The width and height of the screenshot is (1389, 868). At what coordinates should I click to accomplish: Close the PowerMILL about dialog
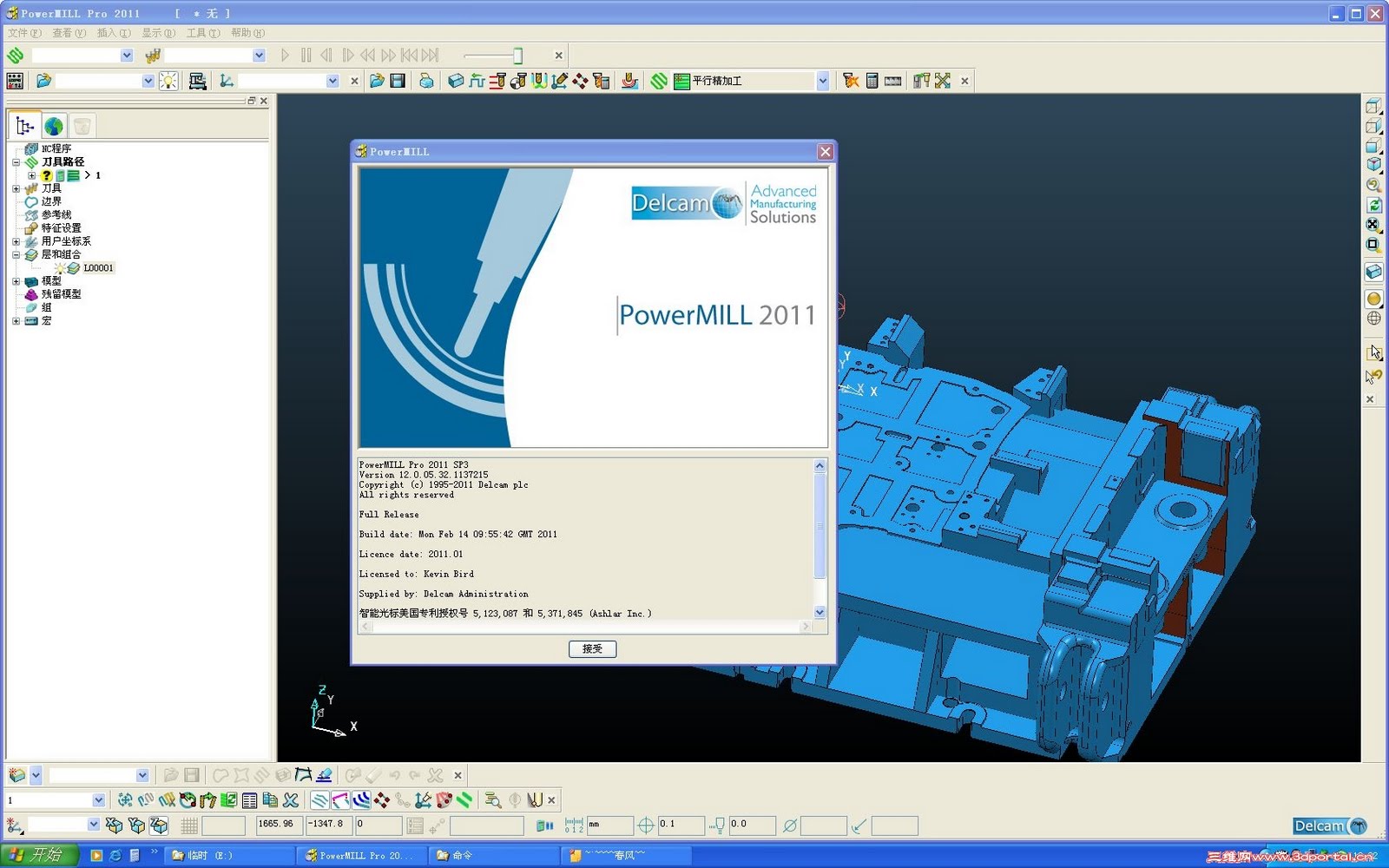coord(825,152)
